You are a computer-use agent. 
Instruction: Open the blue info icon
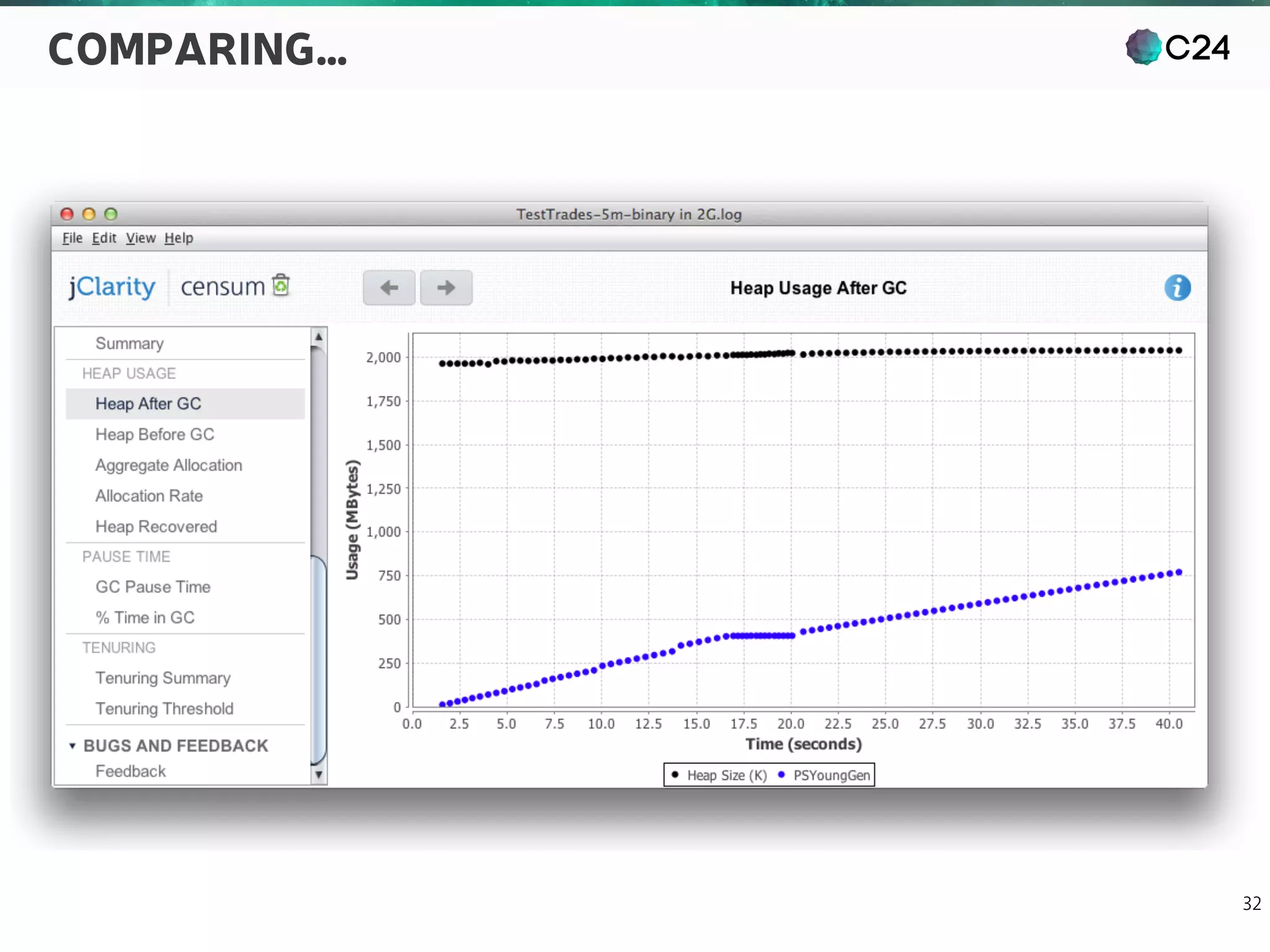tap(1177, 288)
